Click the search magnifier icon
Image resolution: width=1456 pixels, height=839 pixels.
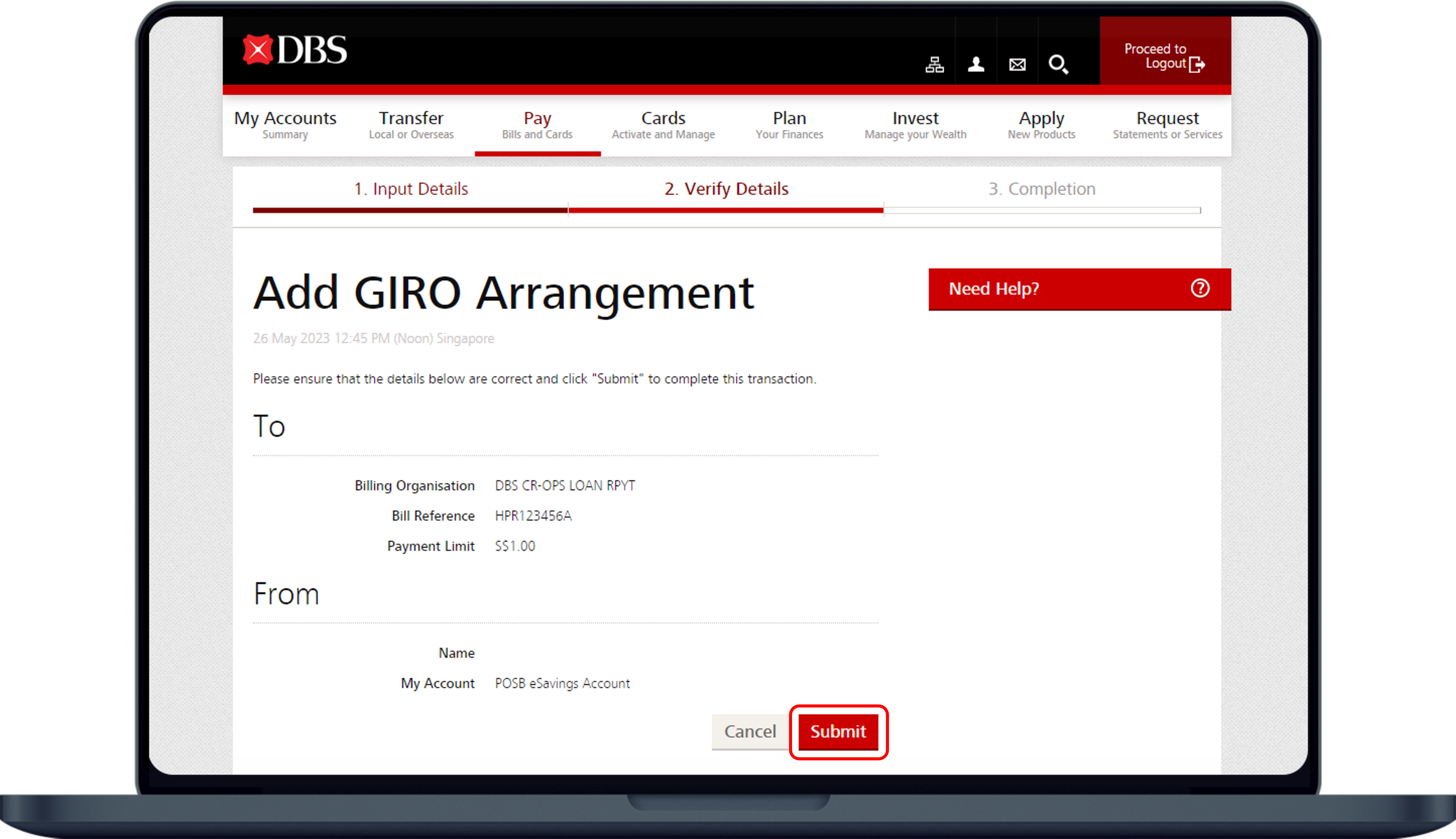click(1058, 64)
